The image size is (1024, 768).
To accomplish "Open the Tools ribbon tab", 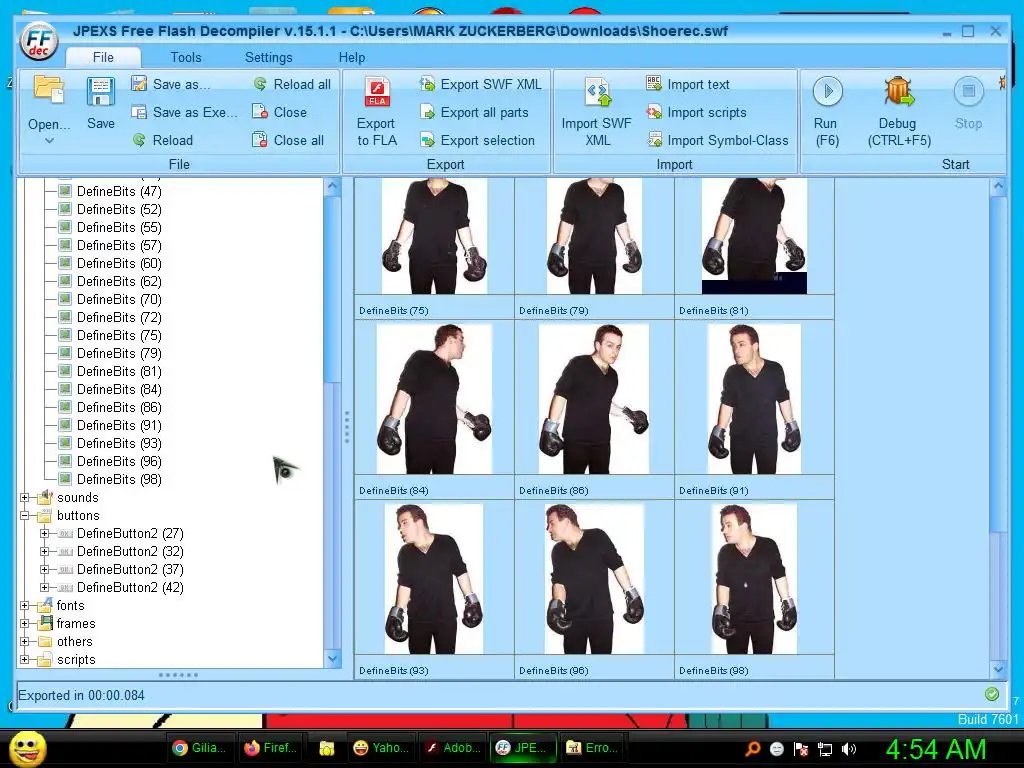I will 186,57.
